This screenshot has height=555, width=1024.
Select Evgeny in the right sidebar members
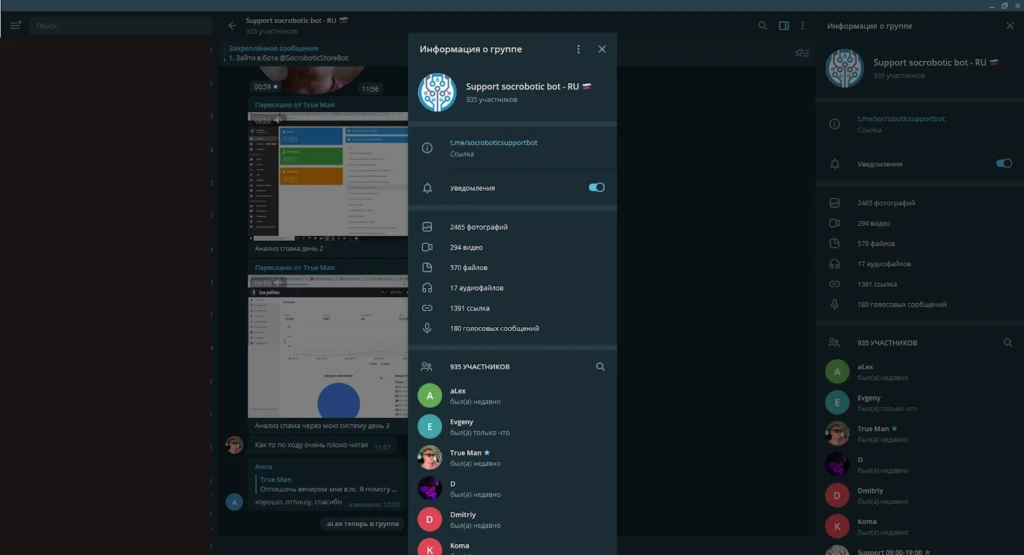920,403
